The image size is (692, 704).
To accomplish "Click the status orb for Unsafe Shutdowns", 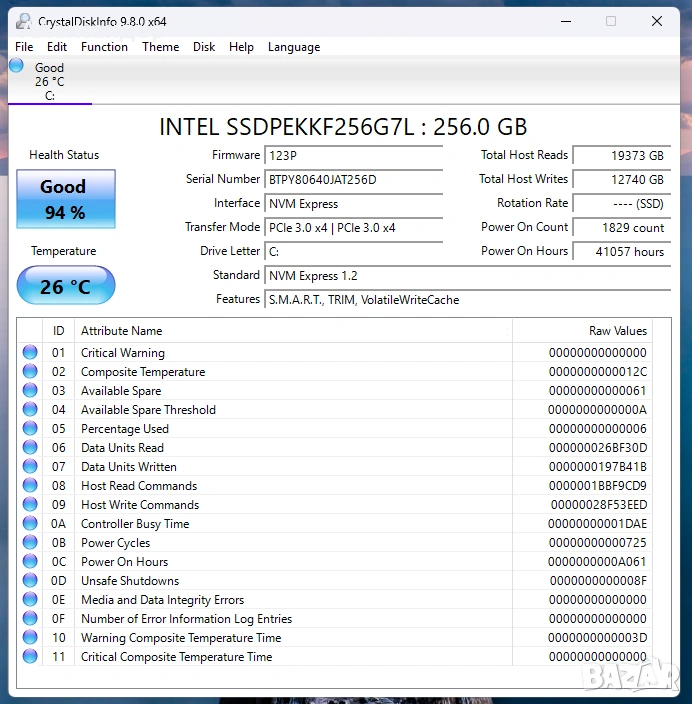I will click(x=30, y=581).
